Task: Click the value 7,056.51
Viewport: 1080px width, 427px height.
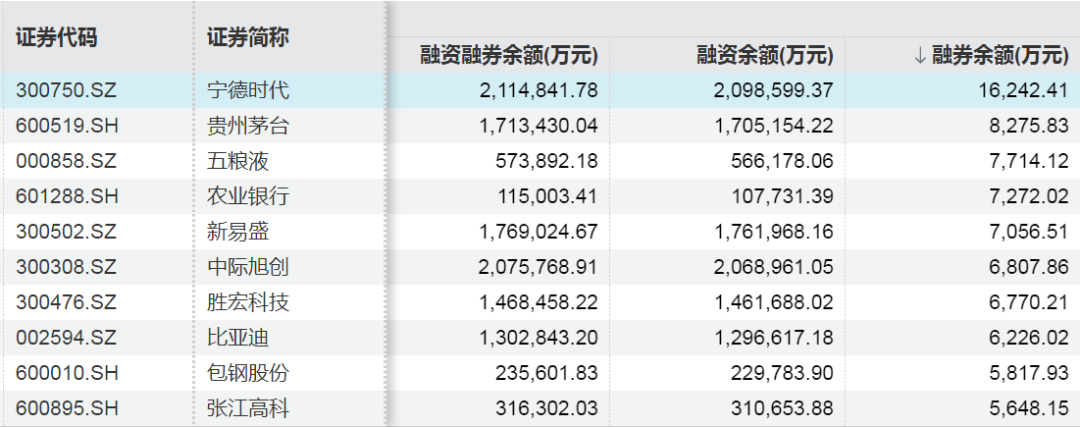Action: point(1029,231)
